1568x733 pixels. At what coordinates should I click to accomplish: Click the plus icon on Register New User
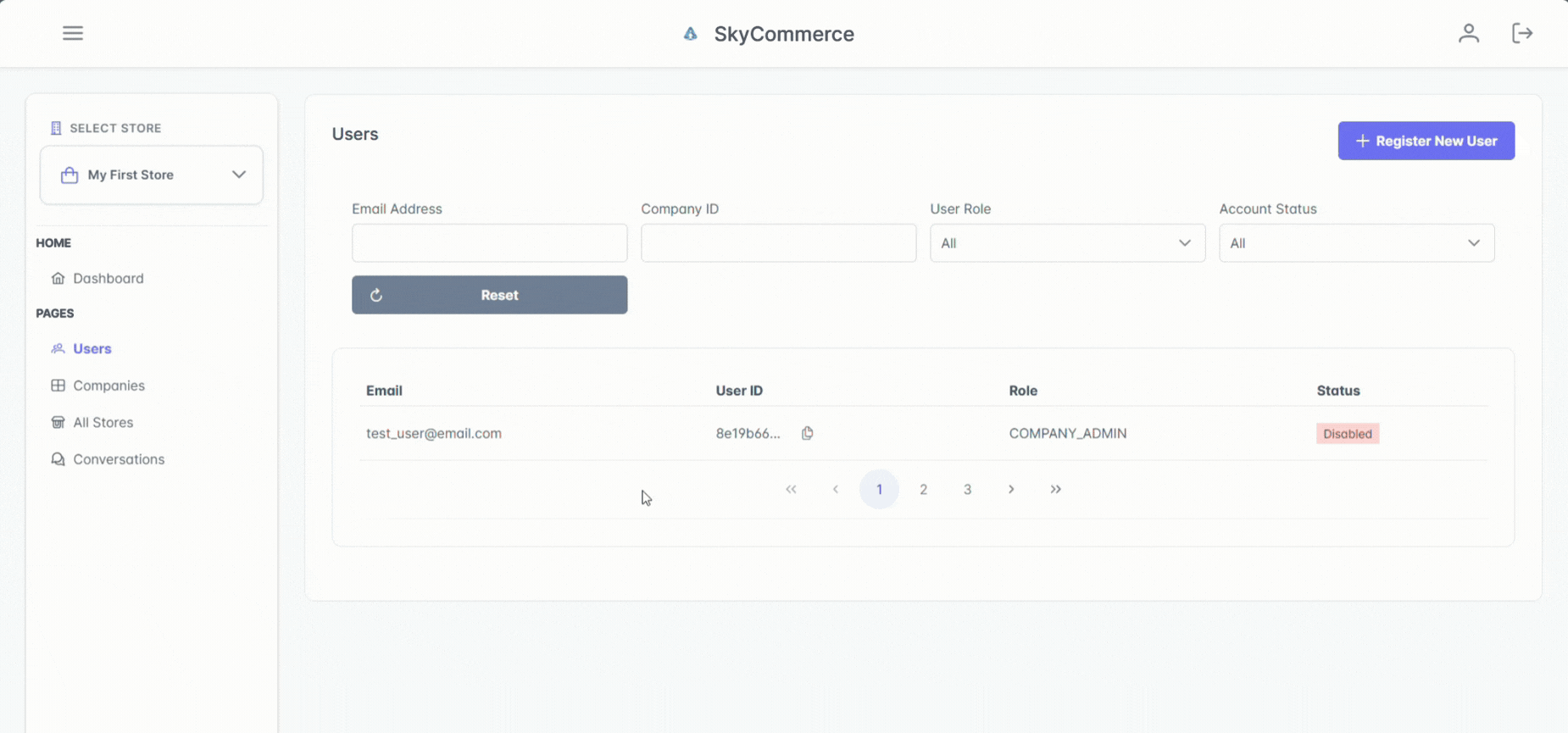tap(1362, 141)
